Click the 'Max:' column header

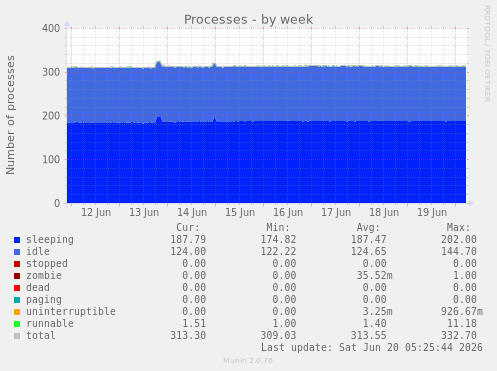click(x=458, y=228)
